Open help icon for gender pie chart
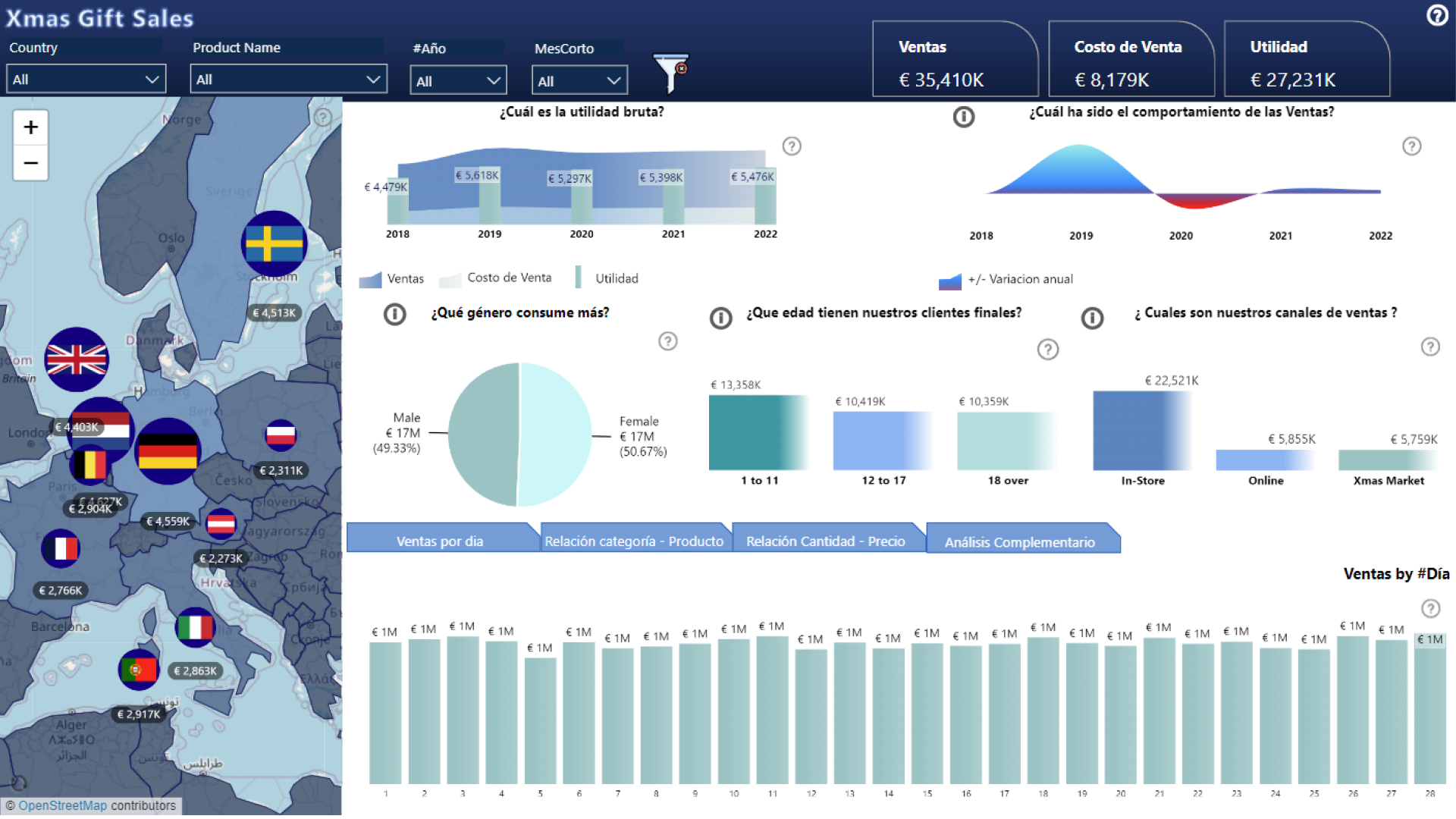This screenshot has height=819, width=1456. click(x=667, y=341)
